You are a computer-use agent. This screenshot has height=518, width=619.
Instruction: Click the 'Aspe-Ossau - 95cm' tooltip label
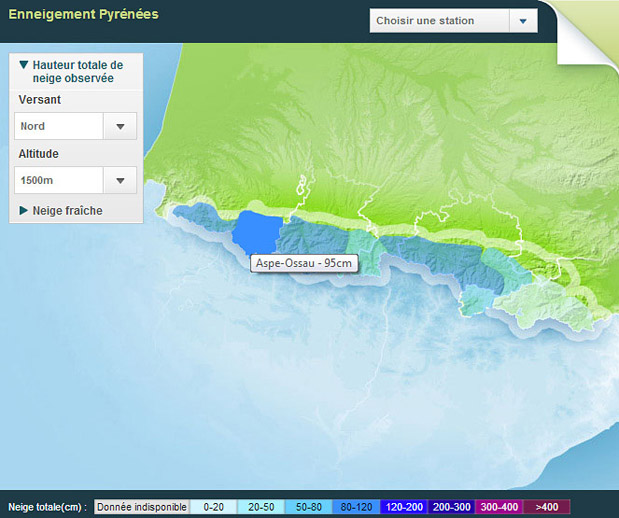point(303,264)
